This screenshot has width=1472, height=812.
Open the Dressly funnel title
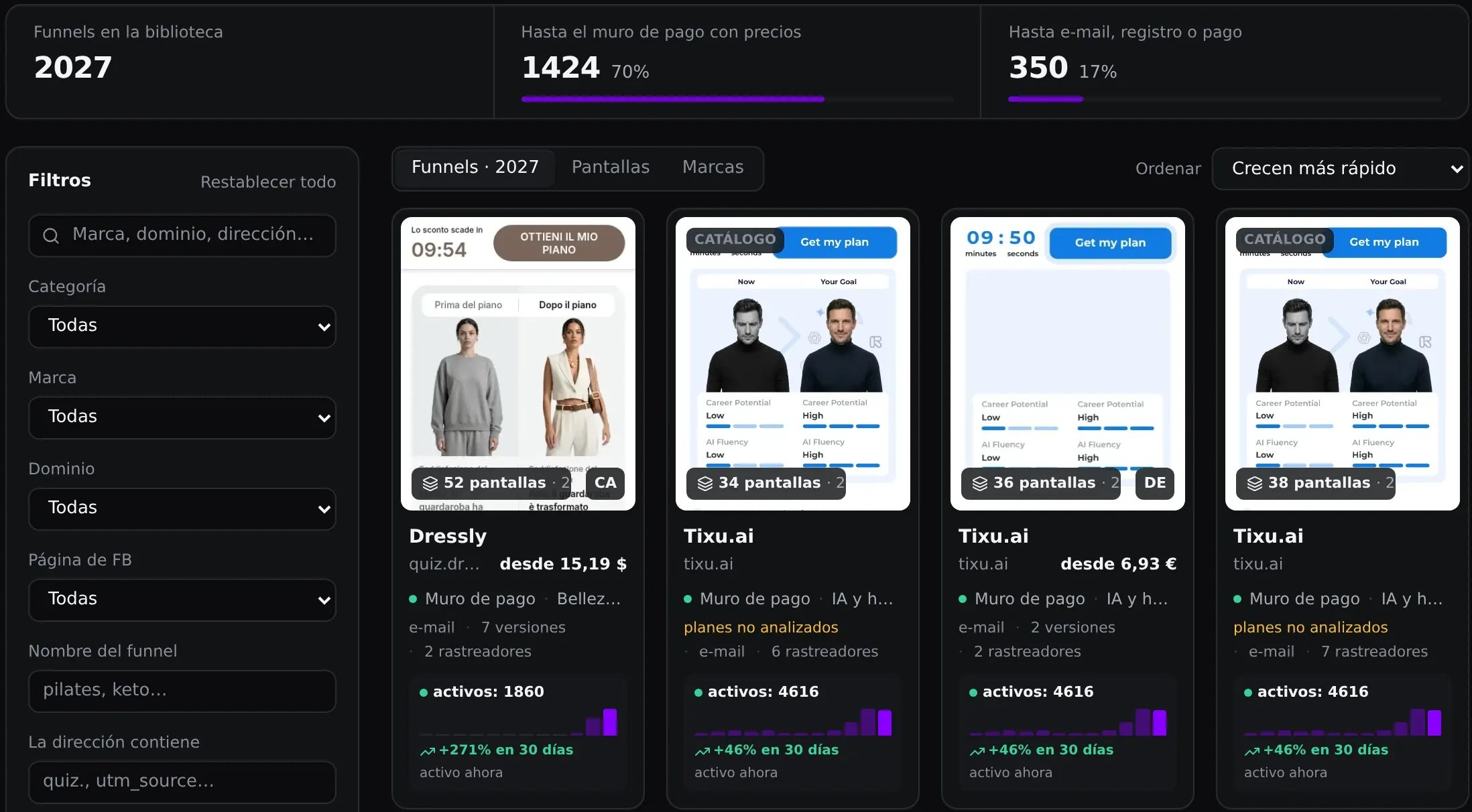pyautogui.click(x=448, y=536)
